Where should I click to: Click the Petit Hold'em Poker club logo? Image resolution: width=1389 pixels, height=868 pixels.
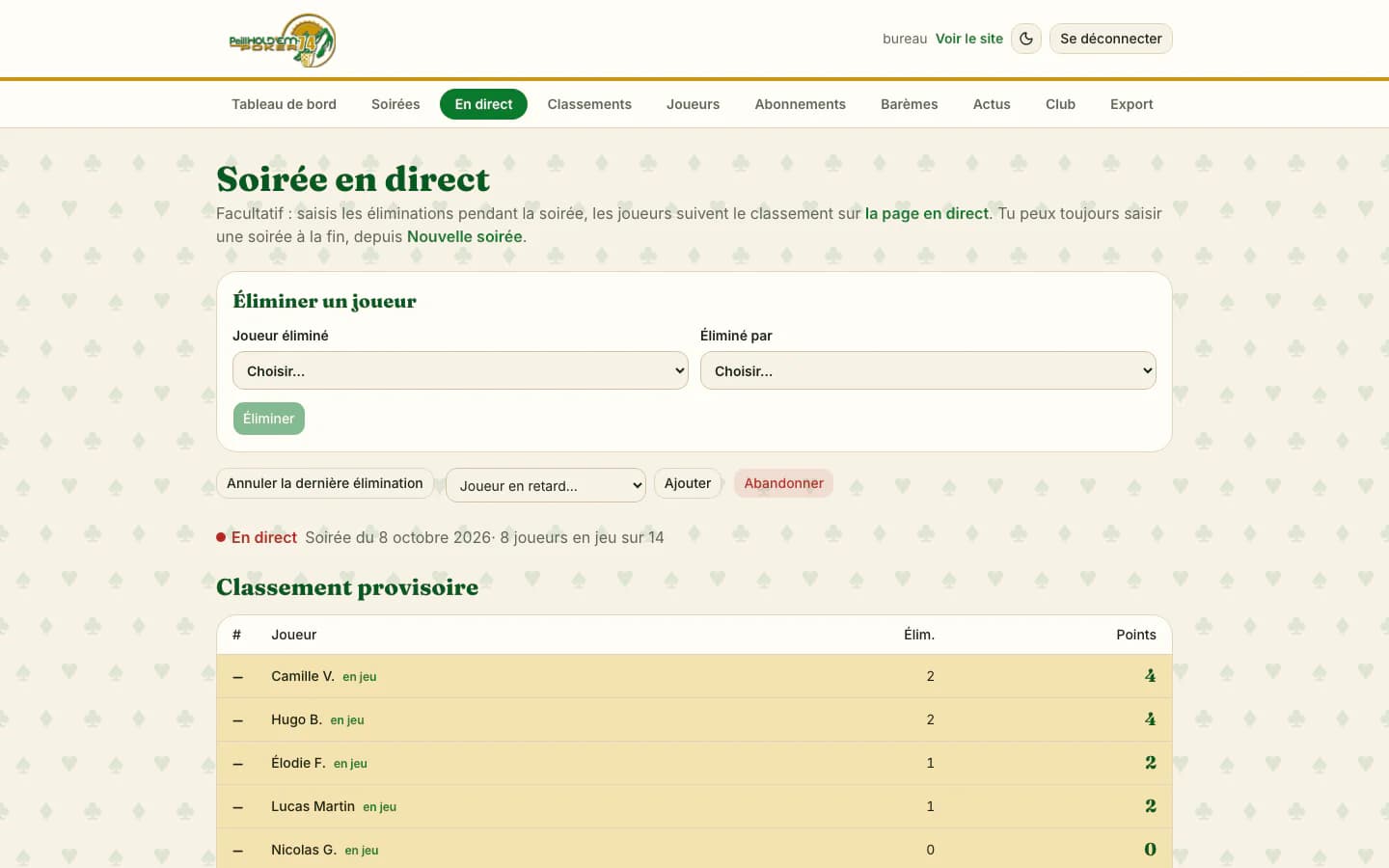point(282,40)
